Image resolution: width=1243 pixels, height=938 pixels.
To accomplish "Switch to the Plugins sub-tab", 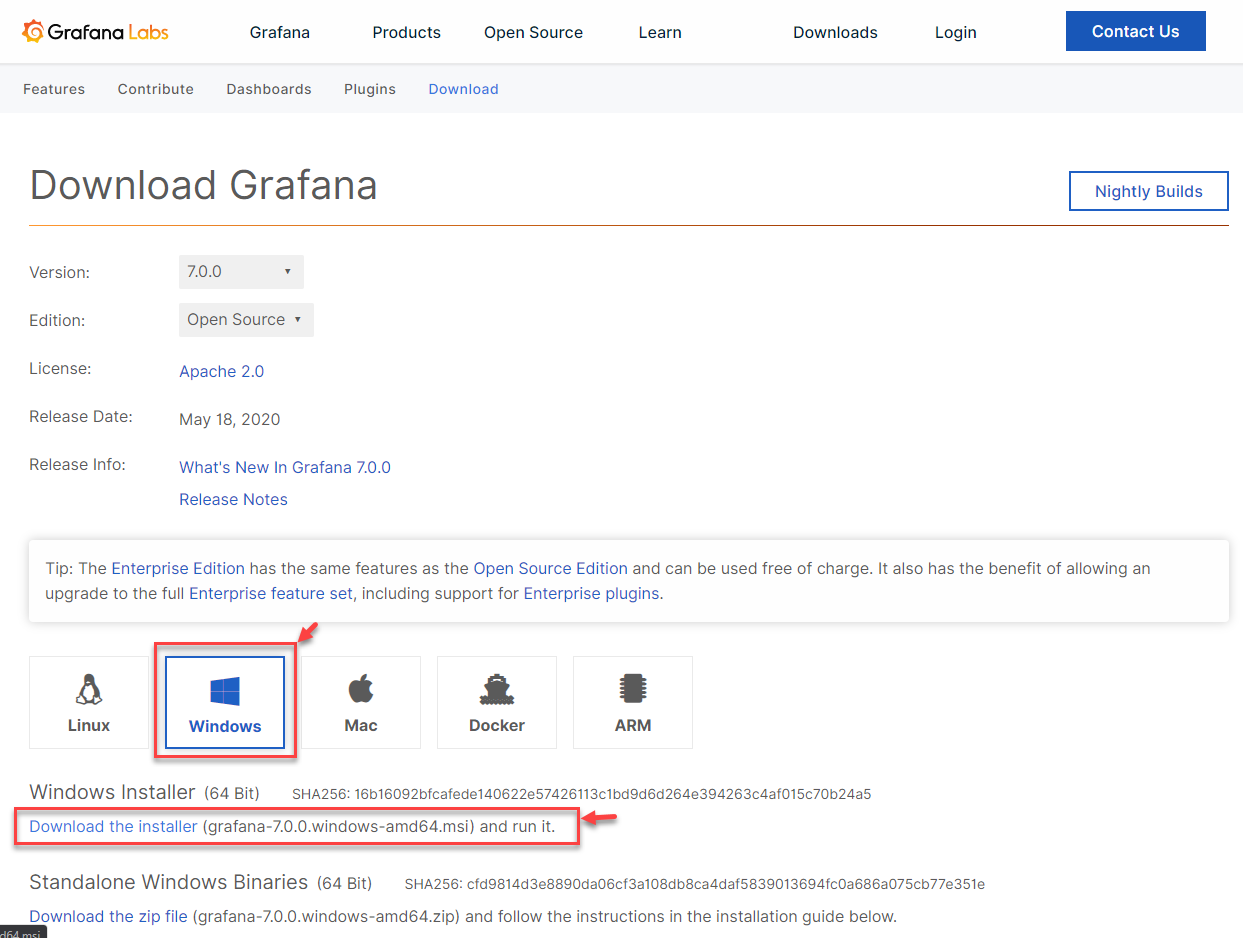I will (370, 89).
